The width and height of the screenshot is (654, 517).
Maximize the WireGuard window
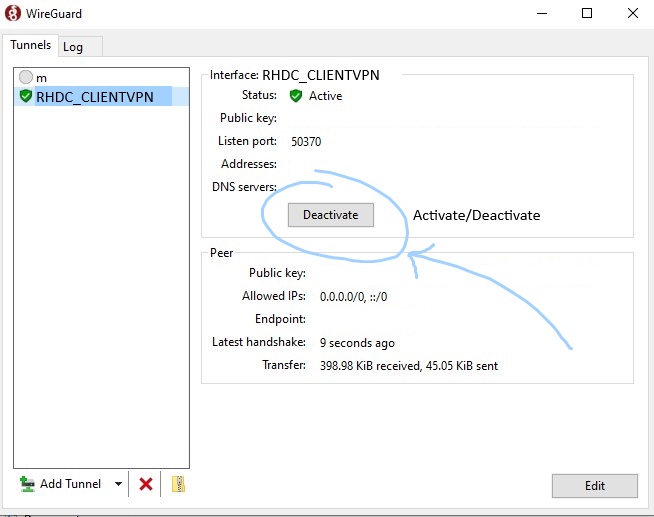[587, 13]
